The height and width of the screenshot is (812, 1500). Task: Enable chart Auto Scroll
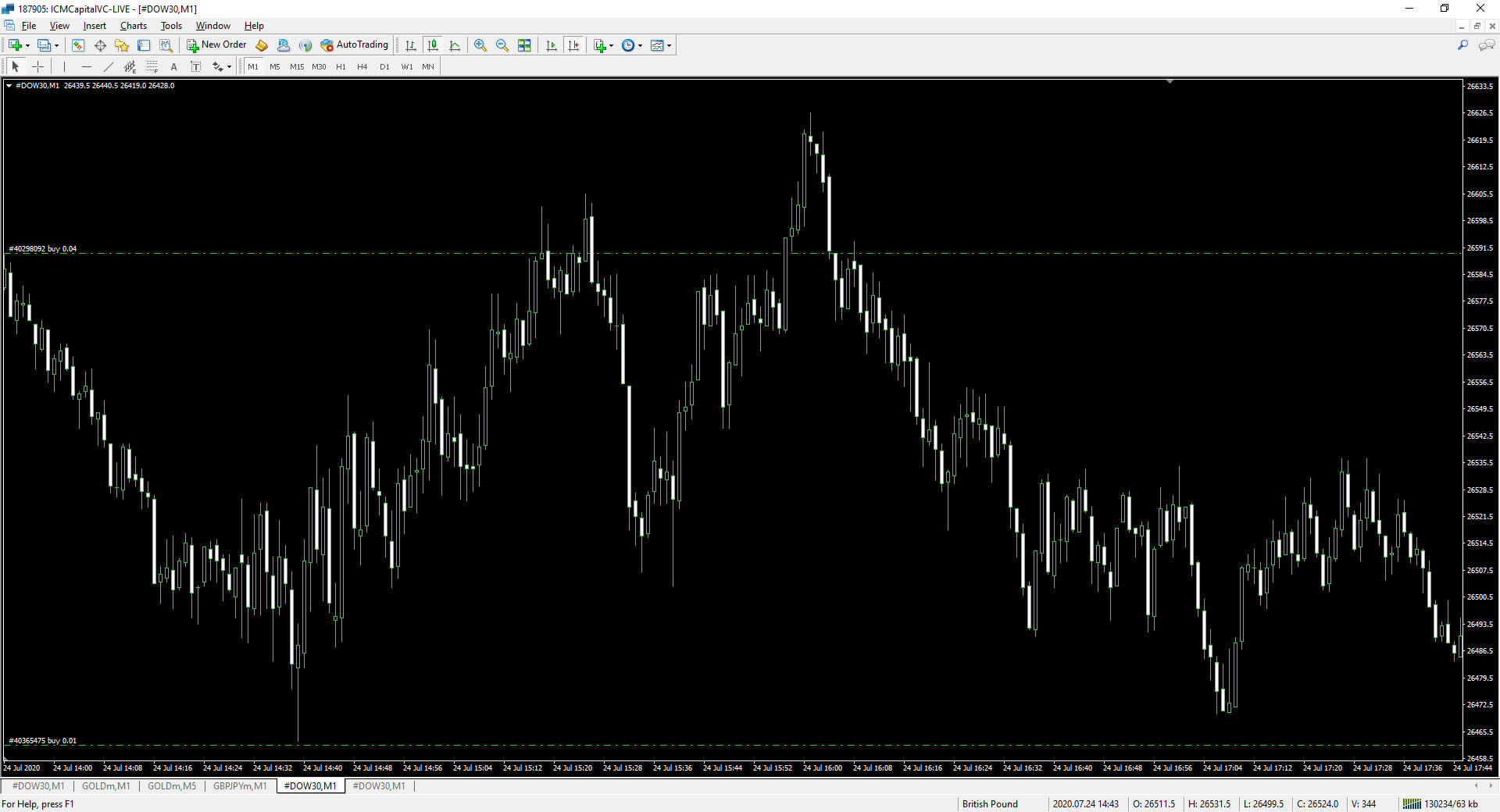coord(552,45)
